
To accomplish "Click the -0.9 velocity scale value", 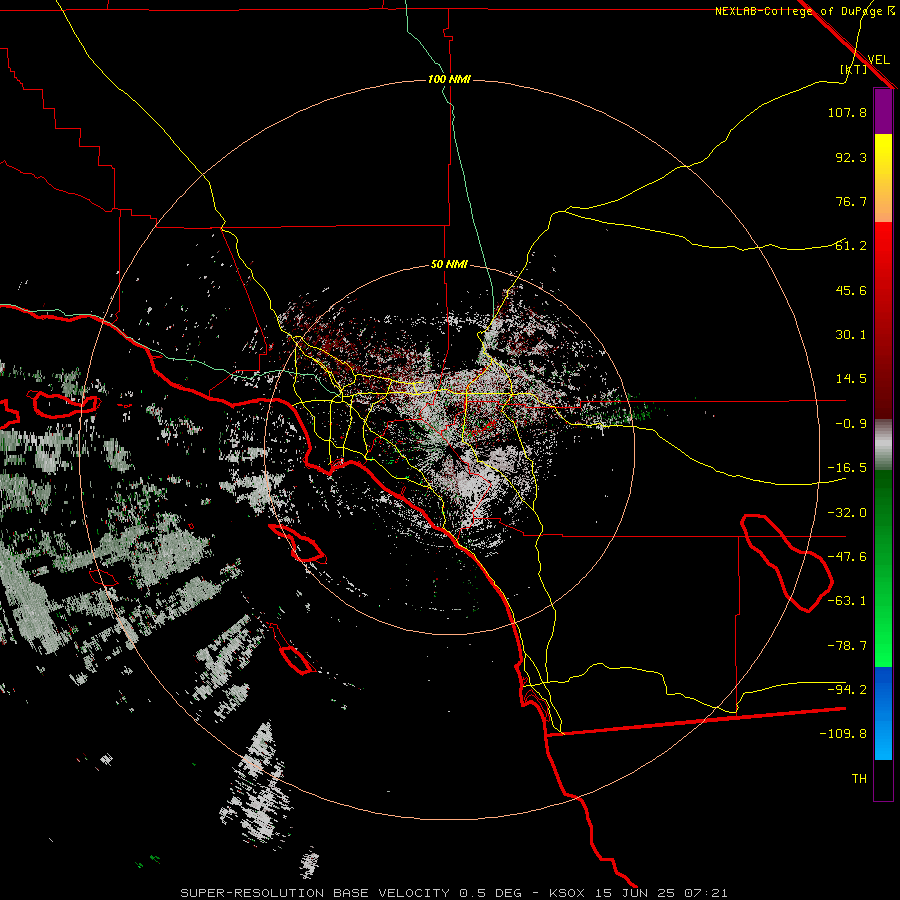I will [x=851, y=424].
